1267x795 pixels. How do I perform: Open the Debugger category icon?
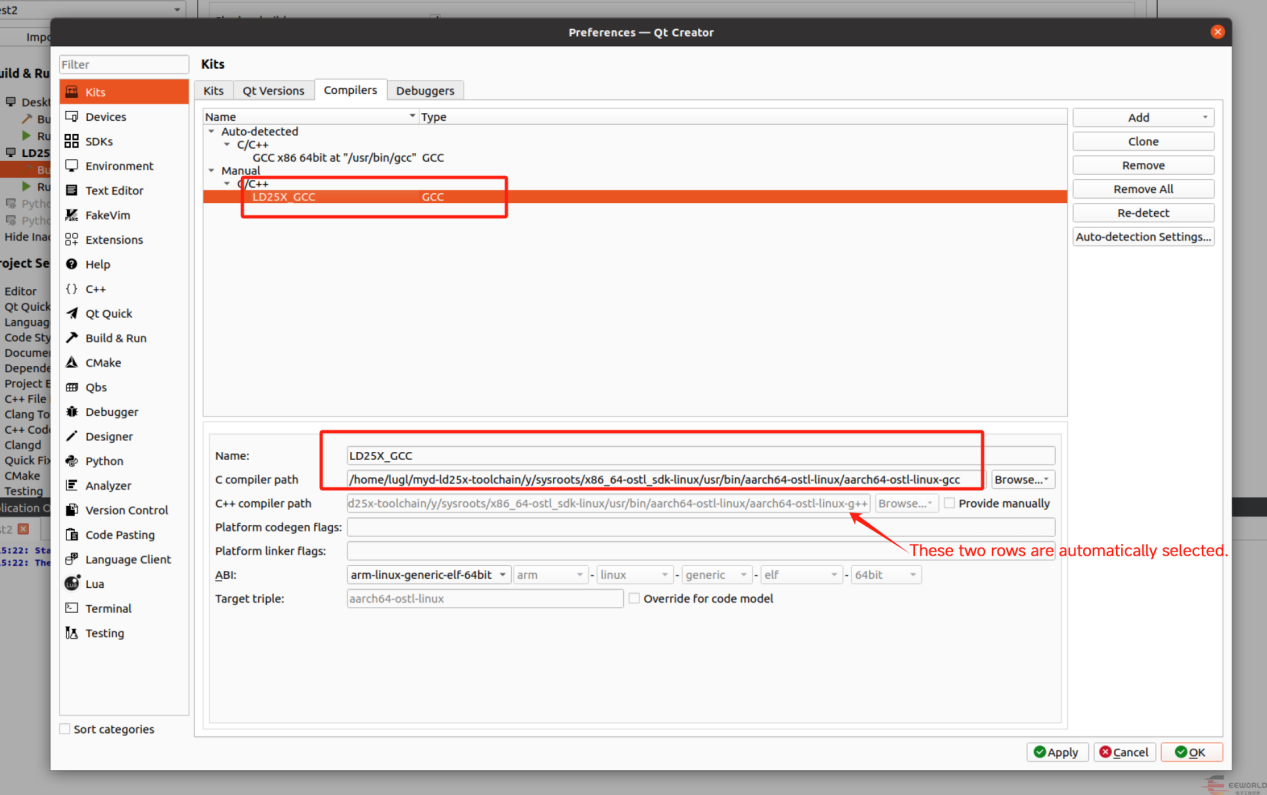[x=72, y=412]
